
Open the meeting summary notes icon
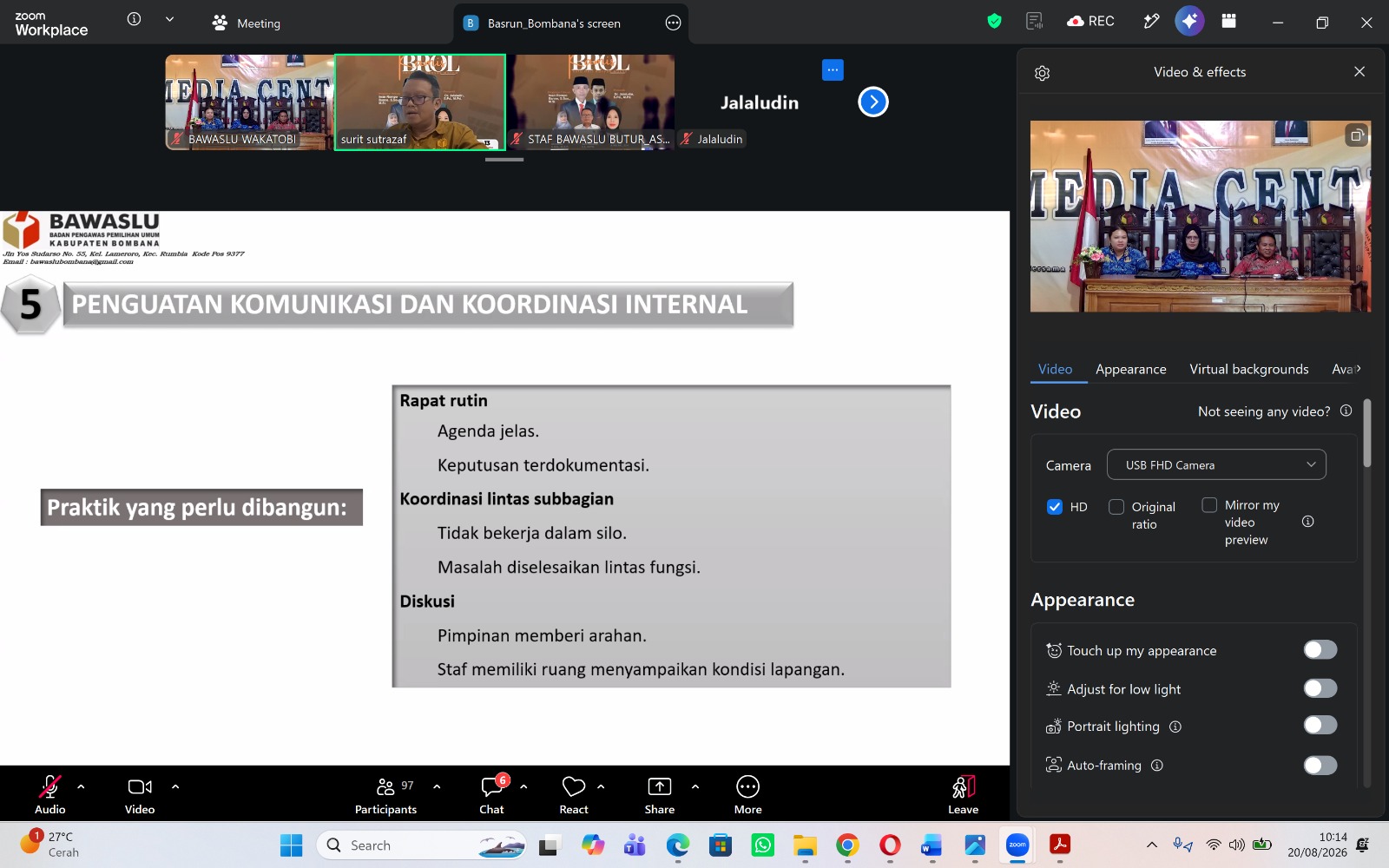point(1034,21)
